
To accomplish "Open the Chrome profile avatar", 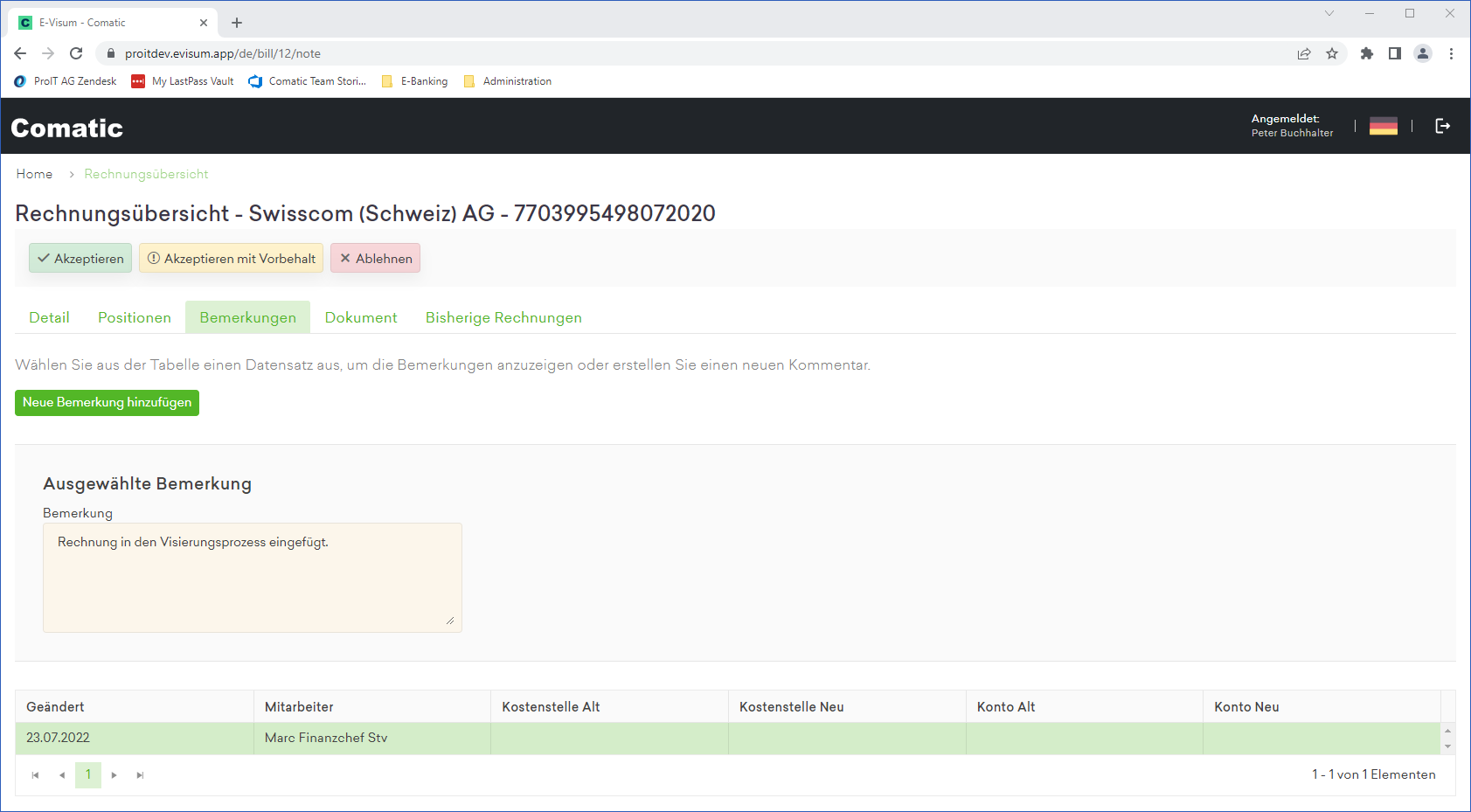I will pyautogui.click(x=1423, y=53).
